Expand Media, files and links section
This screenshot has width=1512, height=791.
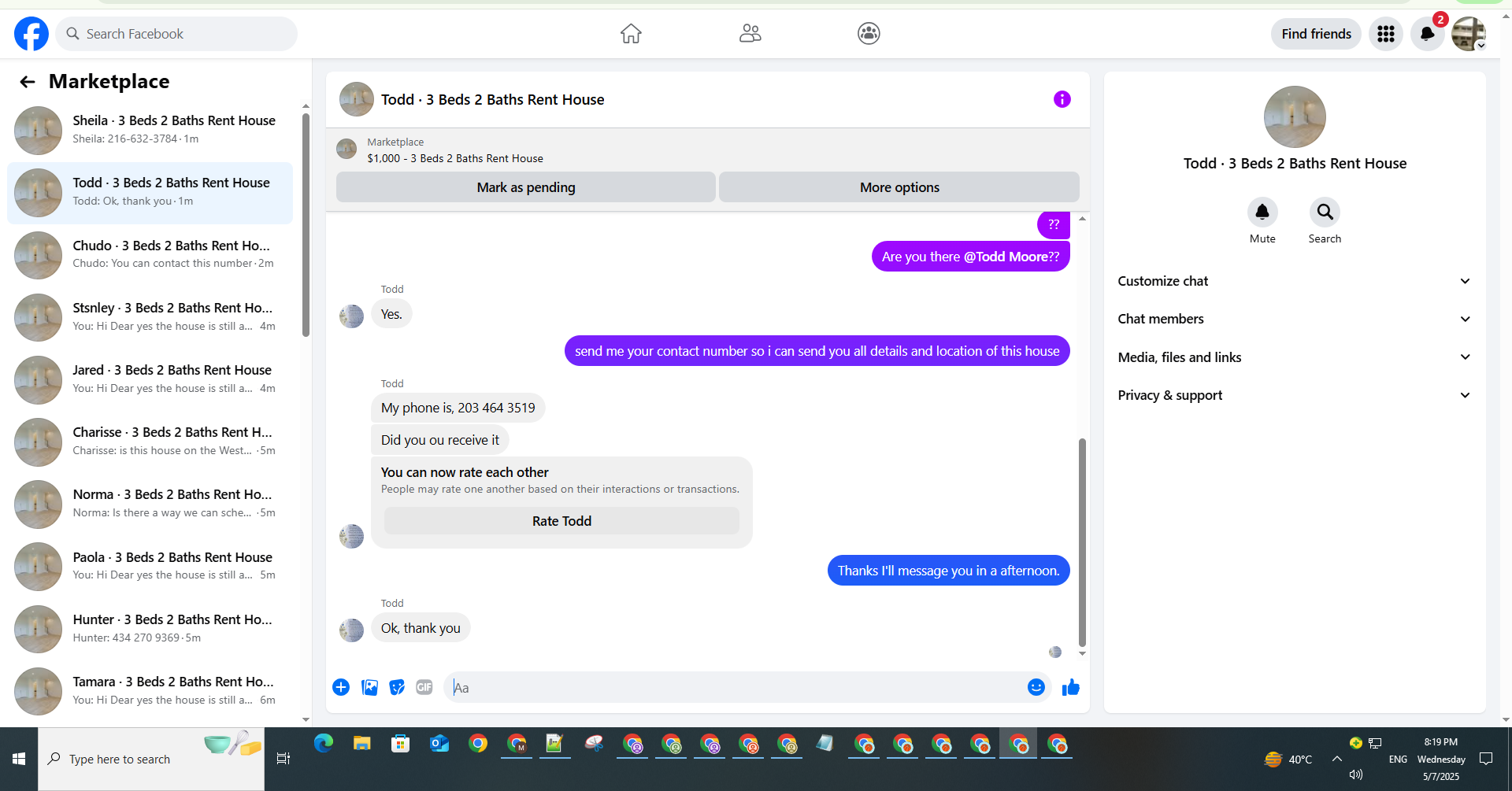(1295, 357)
